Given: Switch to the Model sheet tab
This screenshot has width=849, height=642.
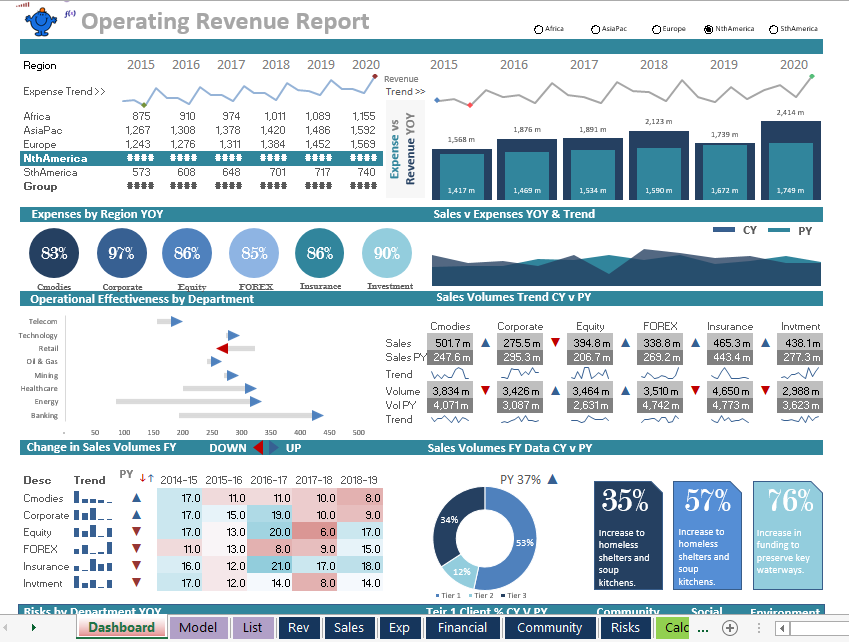Looking at the screenshot, I should click(198, 627).
